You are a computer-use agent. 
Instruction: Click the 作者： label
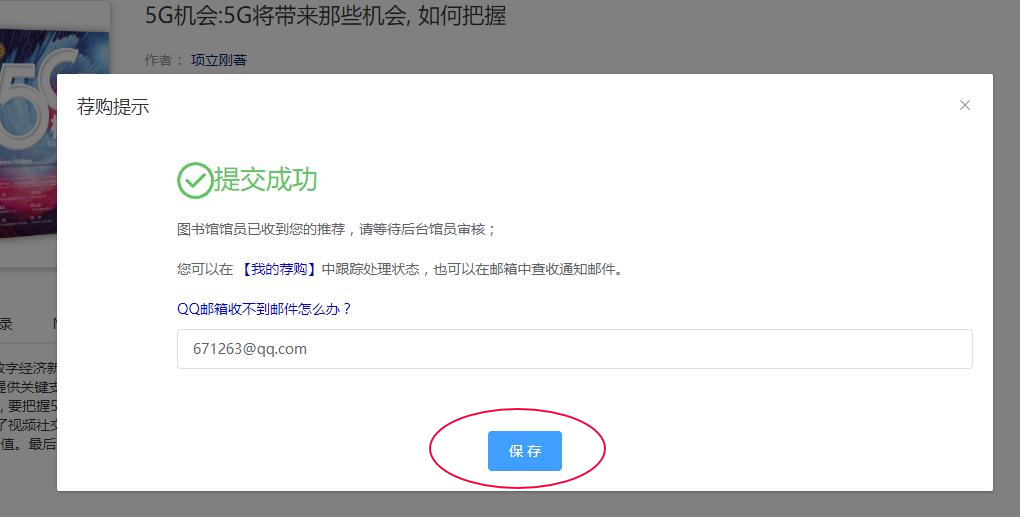[164, 60]
